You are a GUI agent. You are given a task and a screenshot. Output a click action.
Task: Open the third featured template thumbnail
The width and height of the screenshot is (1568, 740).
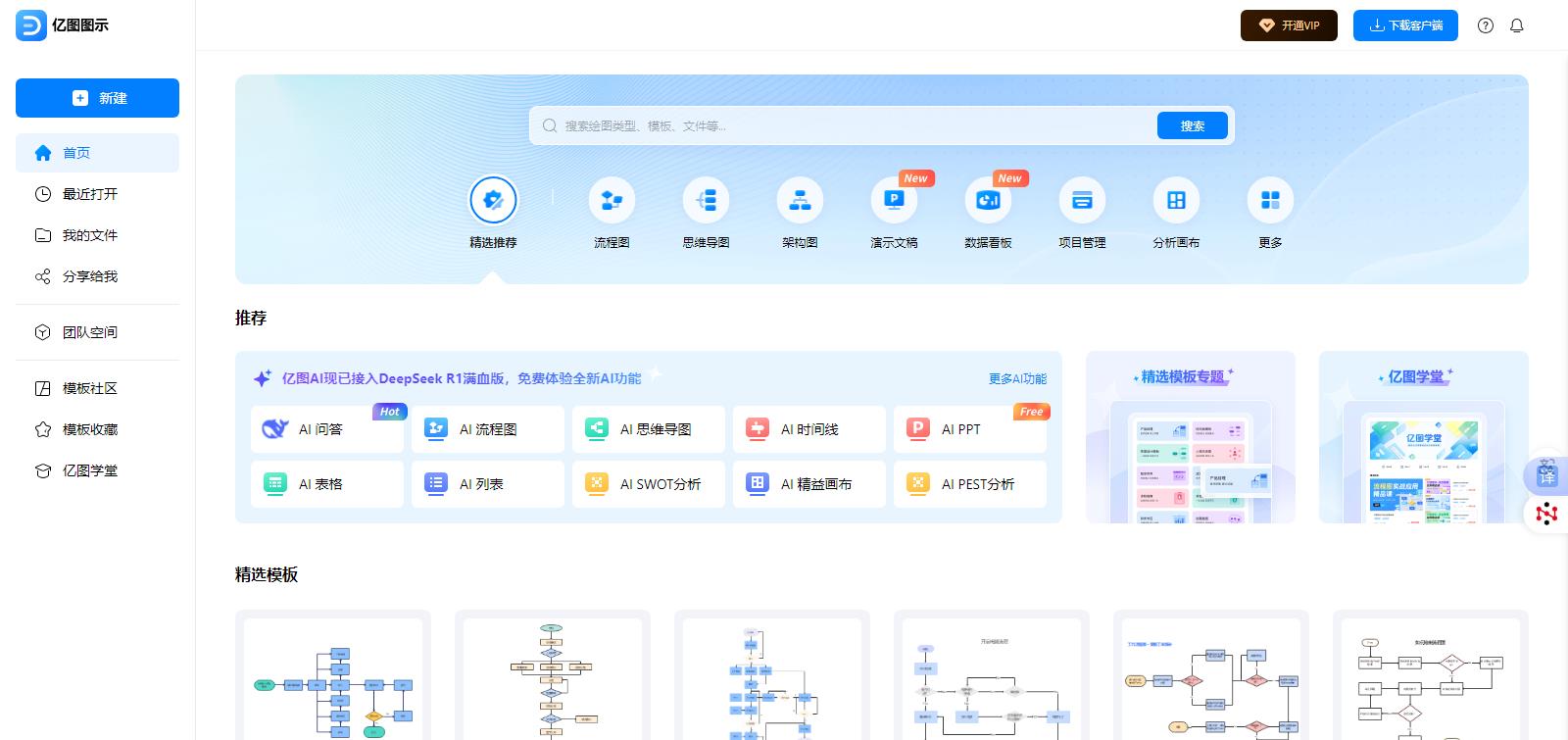(772, 674)
